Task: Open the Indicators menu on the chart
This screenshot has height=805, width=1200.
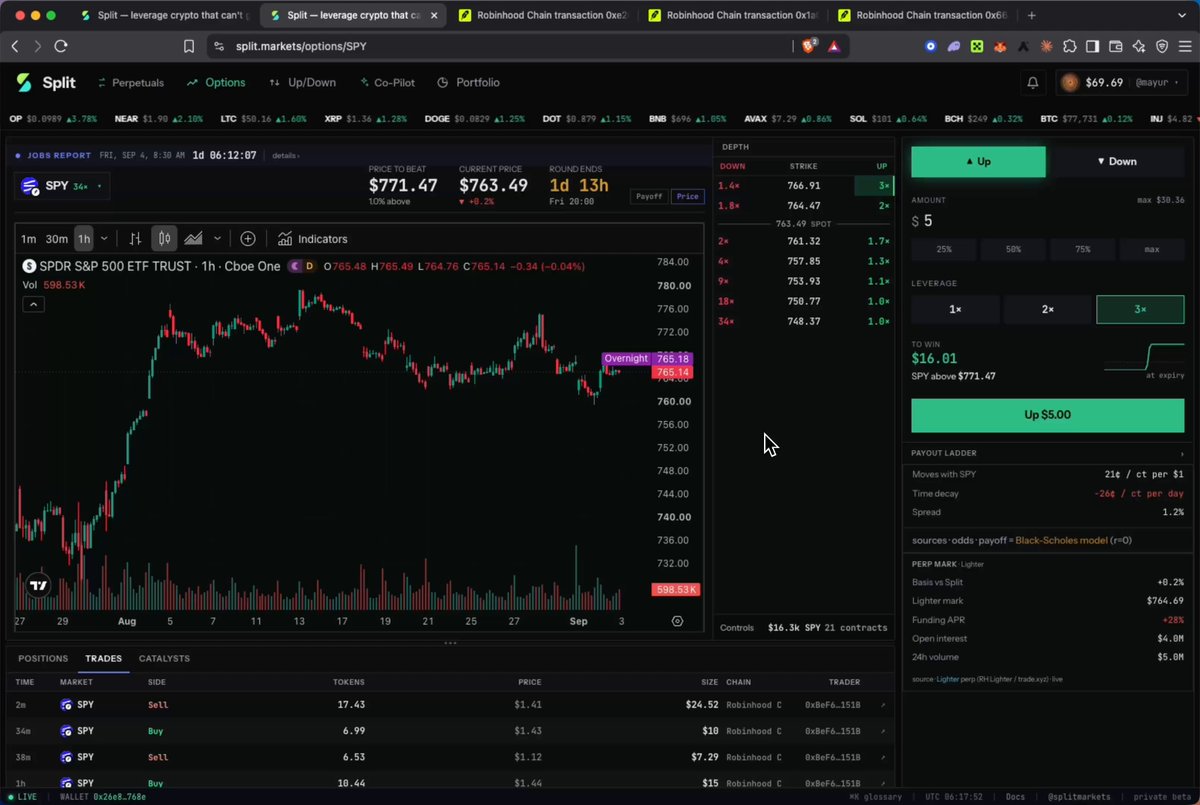Action: [312, 239]
